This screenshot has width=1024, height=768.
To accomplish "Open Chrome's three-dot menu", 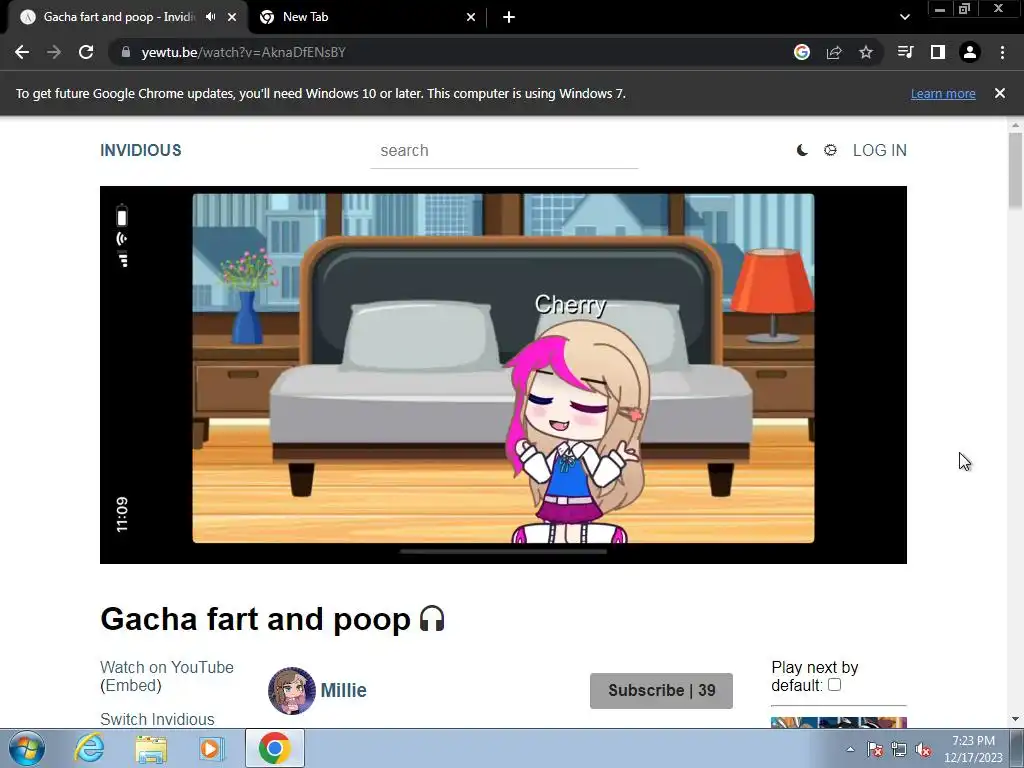I will coord(1002,52).
